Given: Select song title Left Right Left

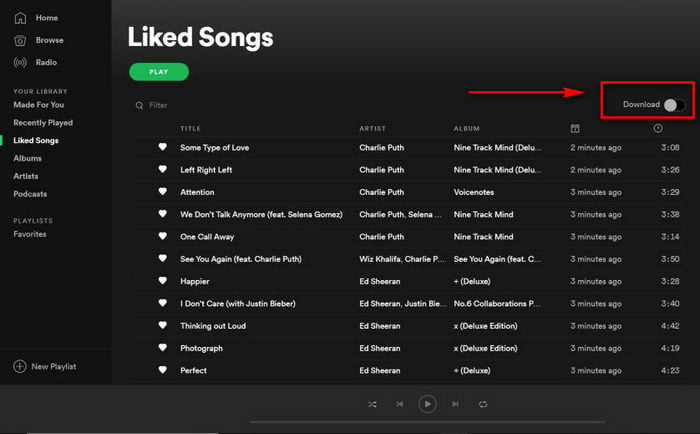Looking at the screenshot, I should 206,170.
